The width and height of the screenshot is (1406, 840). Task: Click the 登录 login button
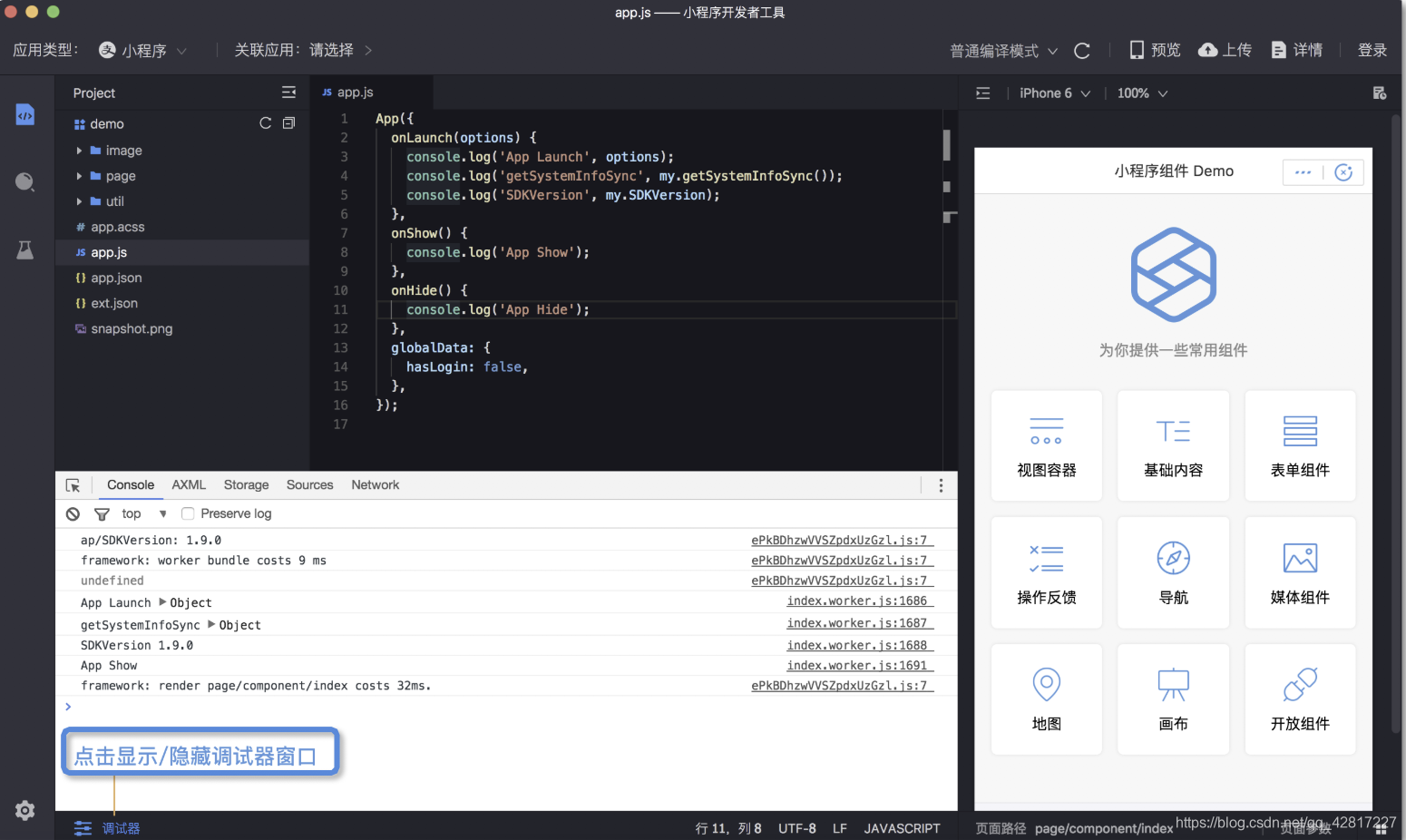point(1372,51)
